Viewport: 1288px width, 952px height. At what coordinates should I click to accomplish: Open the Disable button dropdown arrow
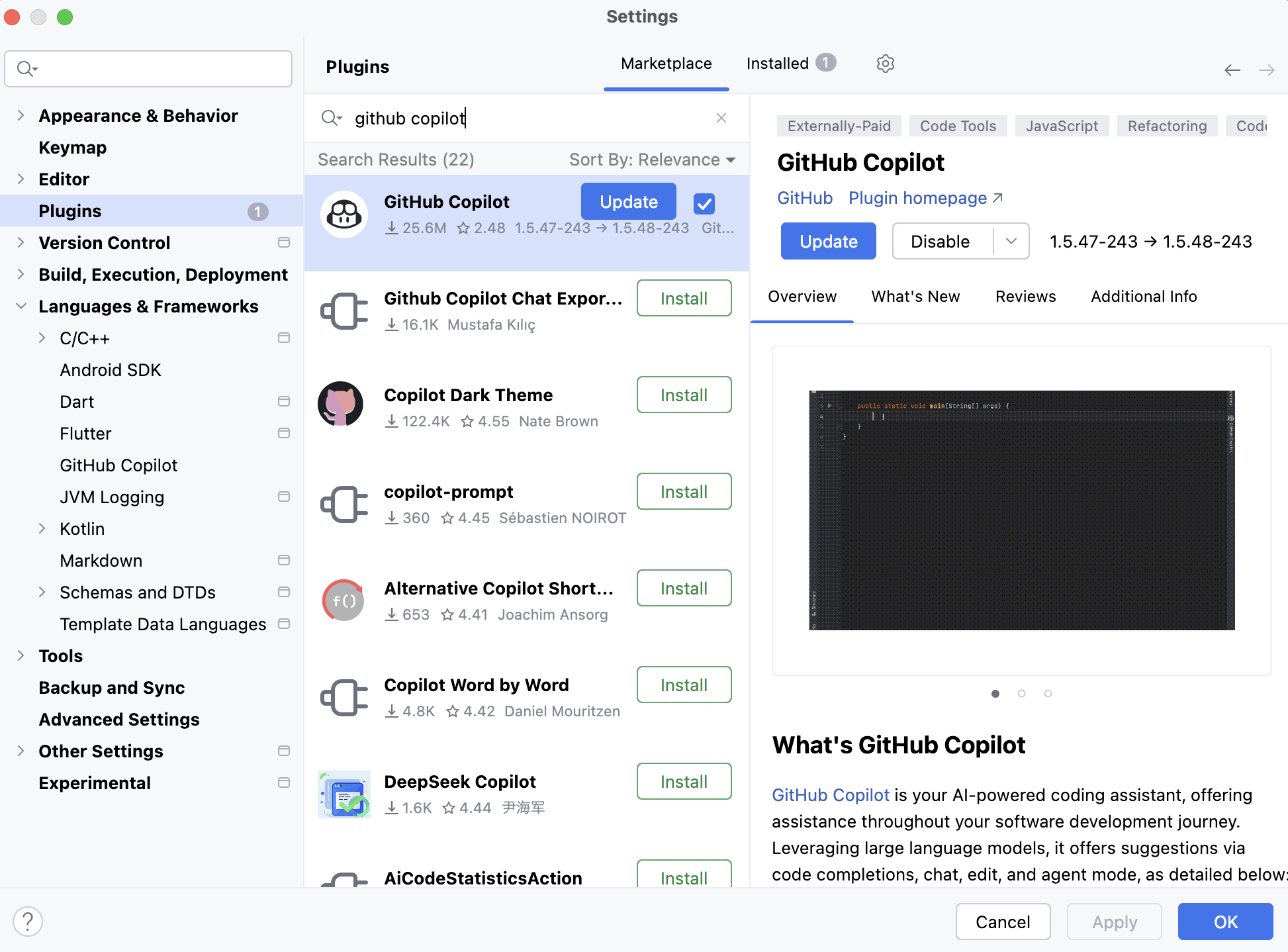pos(1011,241)
